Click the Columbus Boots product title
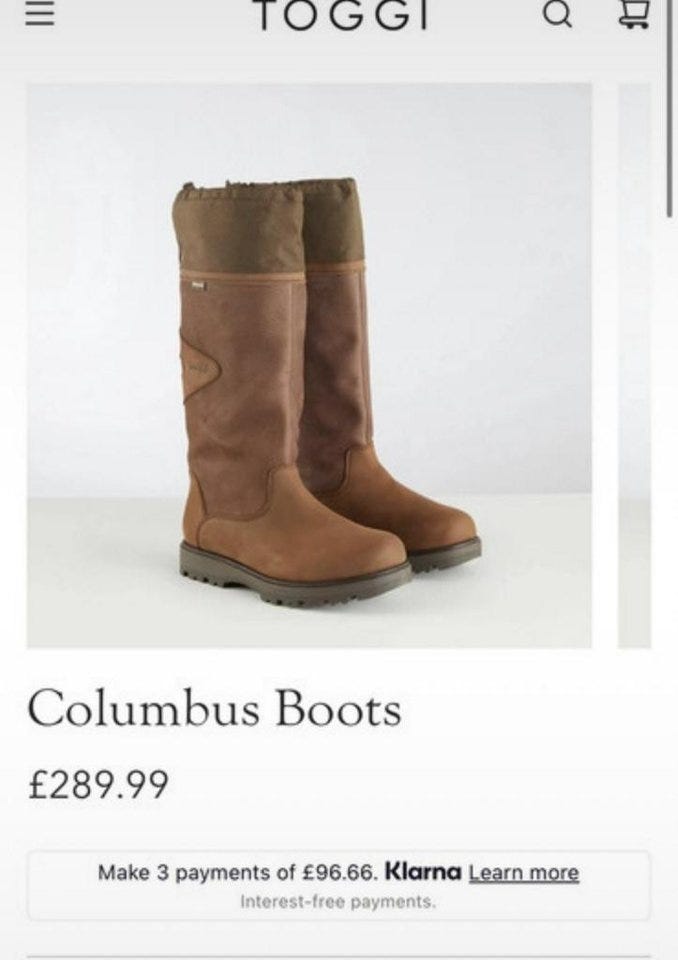Image resolution: width=678 pixels, height=960 pixels. point(214,708)
